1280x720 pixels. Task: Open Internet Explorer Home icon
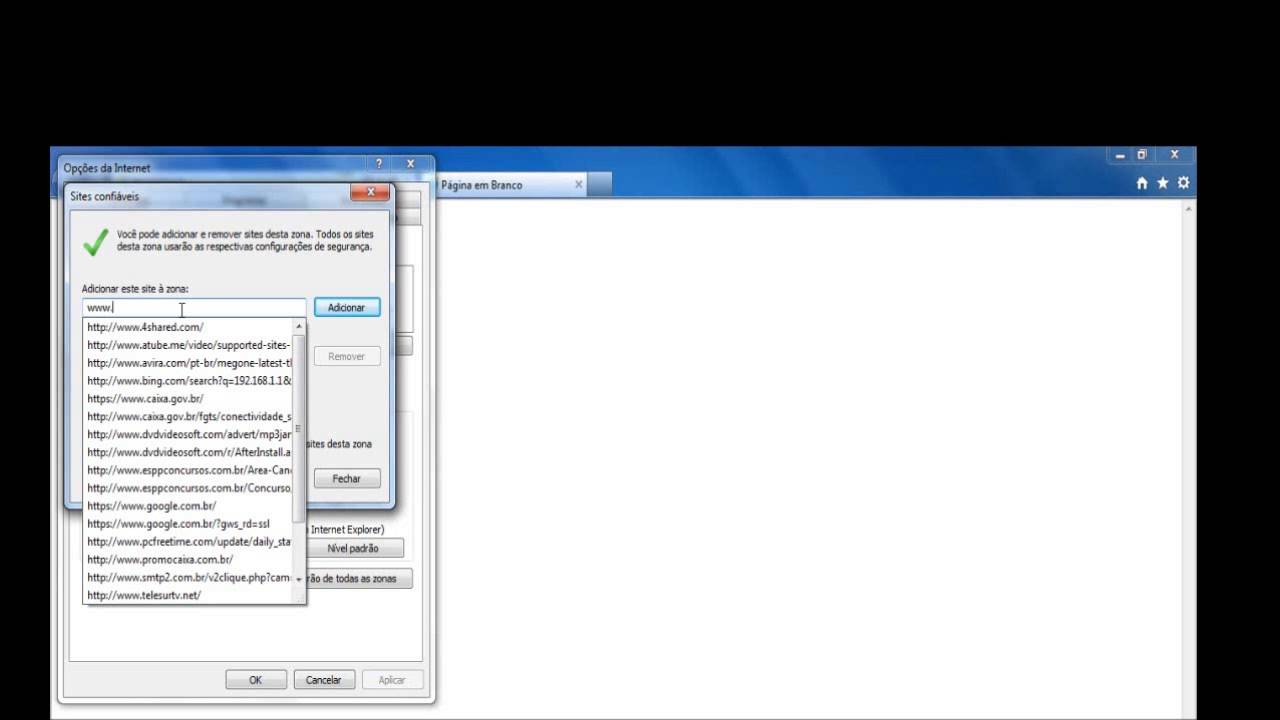click(x=1142, y=183)
